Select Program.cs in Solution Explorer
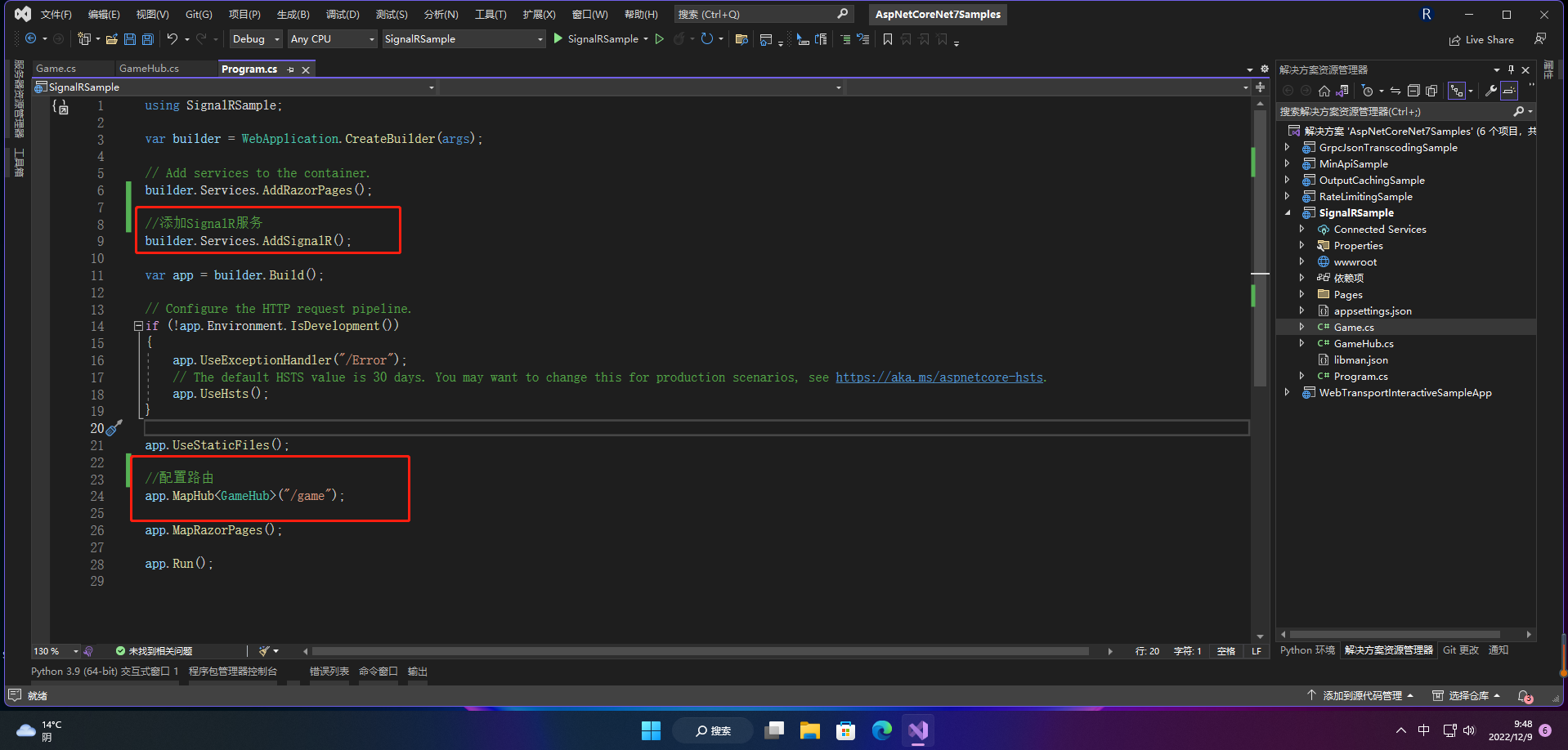Screen dimensions: 1568x750 click(1360, 376)
